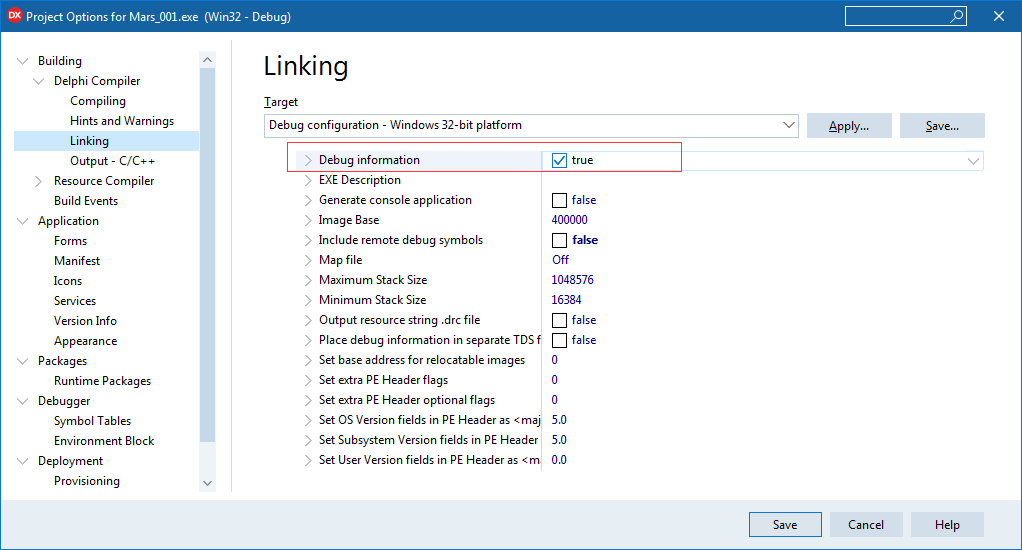This screenshot has width=1022, height=550.
Task: Open the Manifest page
Action: pyautogui.click(x=77, y=261)
